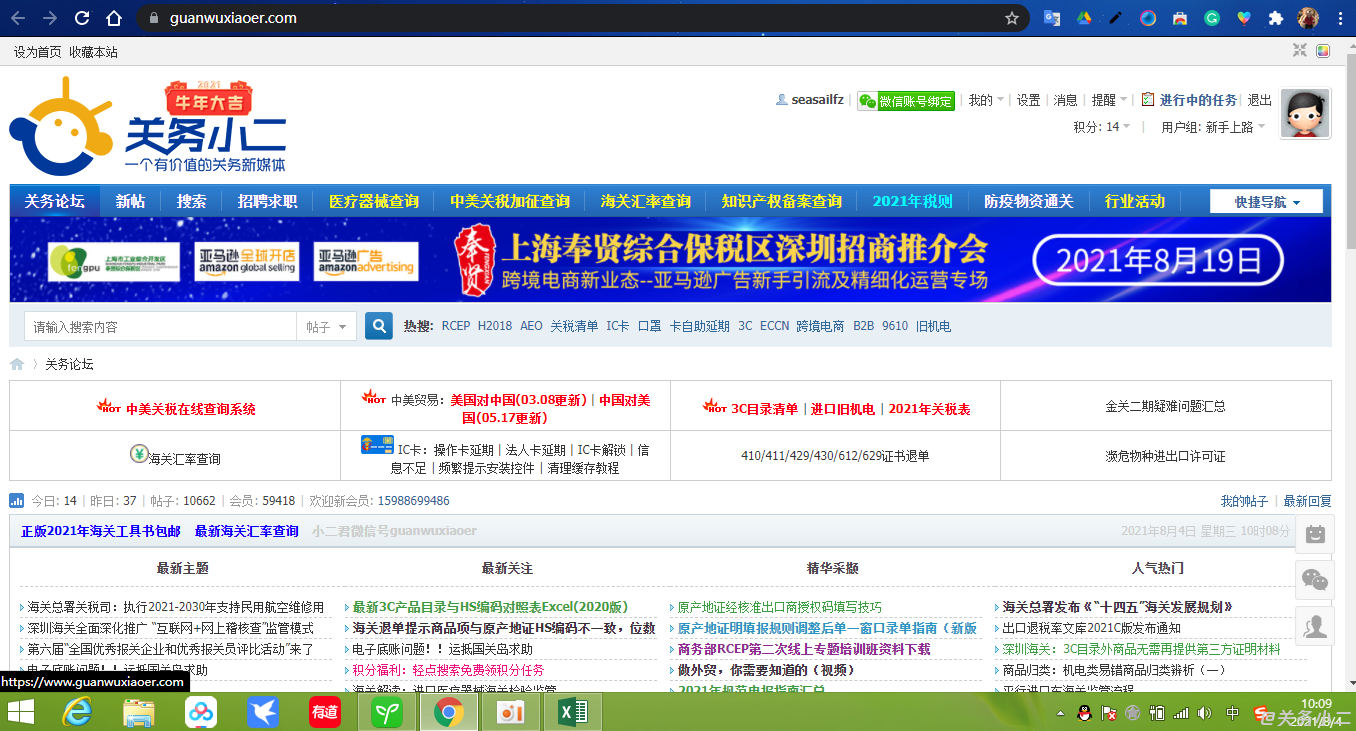Image resolution: width=1356 pixels, height=731 pixels.
Task: Switch to Excel on the taskbar
Action: [572, 713]
